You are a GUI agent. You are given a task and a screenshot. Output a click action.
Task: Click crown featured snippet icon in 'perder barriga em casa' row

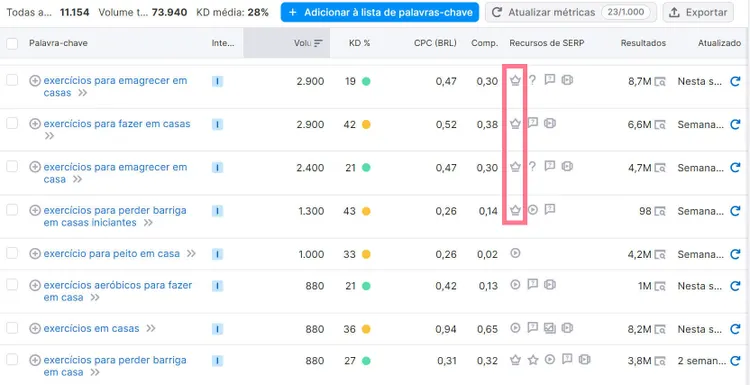coord(515,360)
